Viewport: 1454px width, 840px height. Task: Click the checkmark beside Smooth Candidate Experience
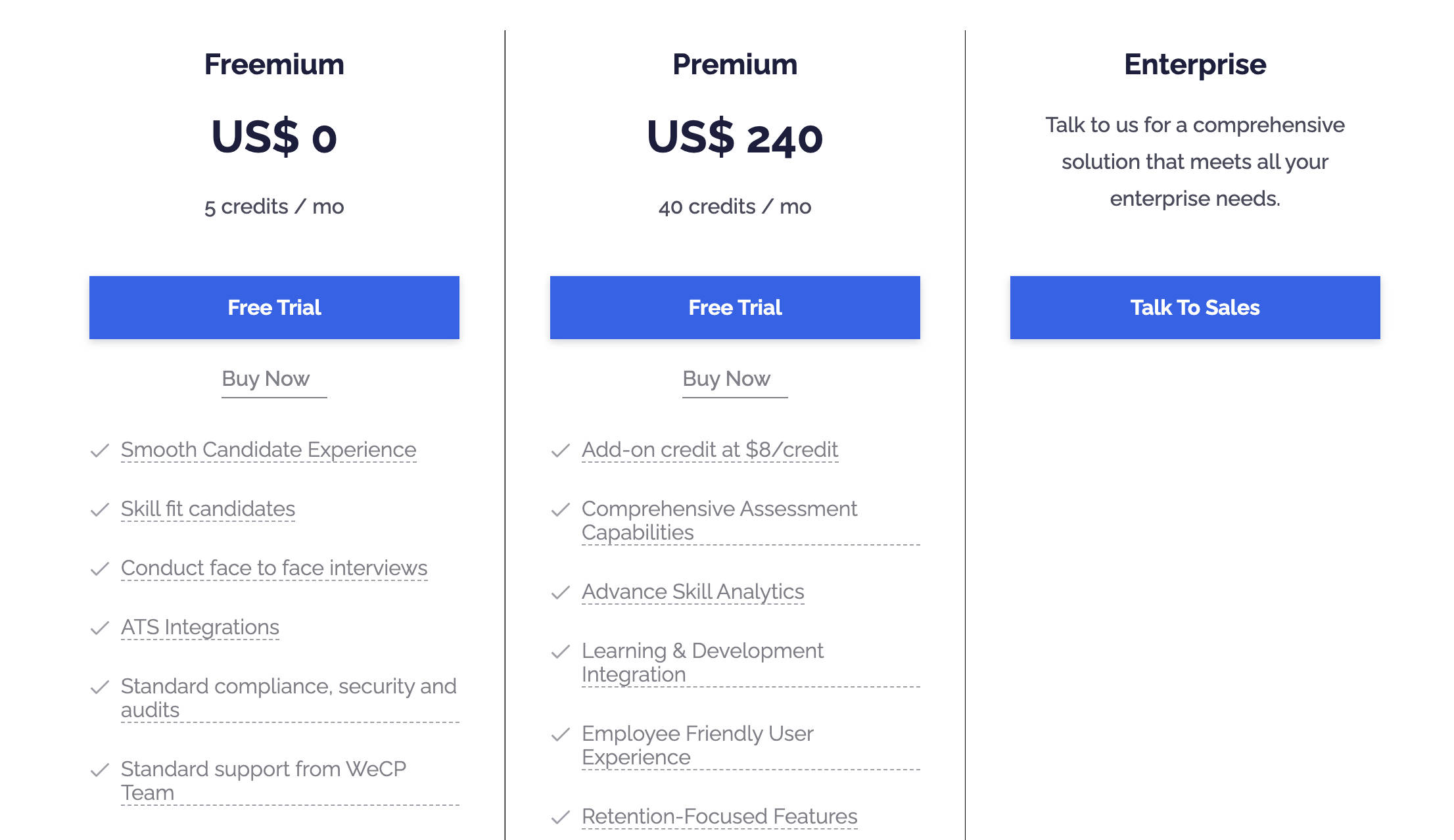coord(100,451)
